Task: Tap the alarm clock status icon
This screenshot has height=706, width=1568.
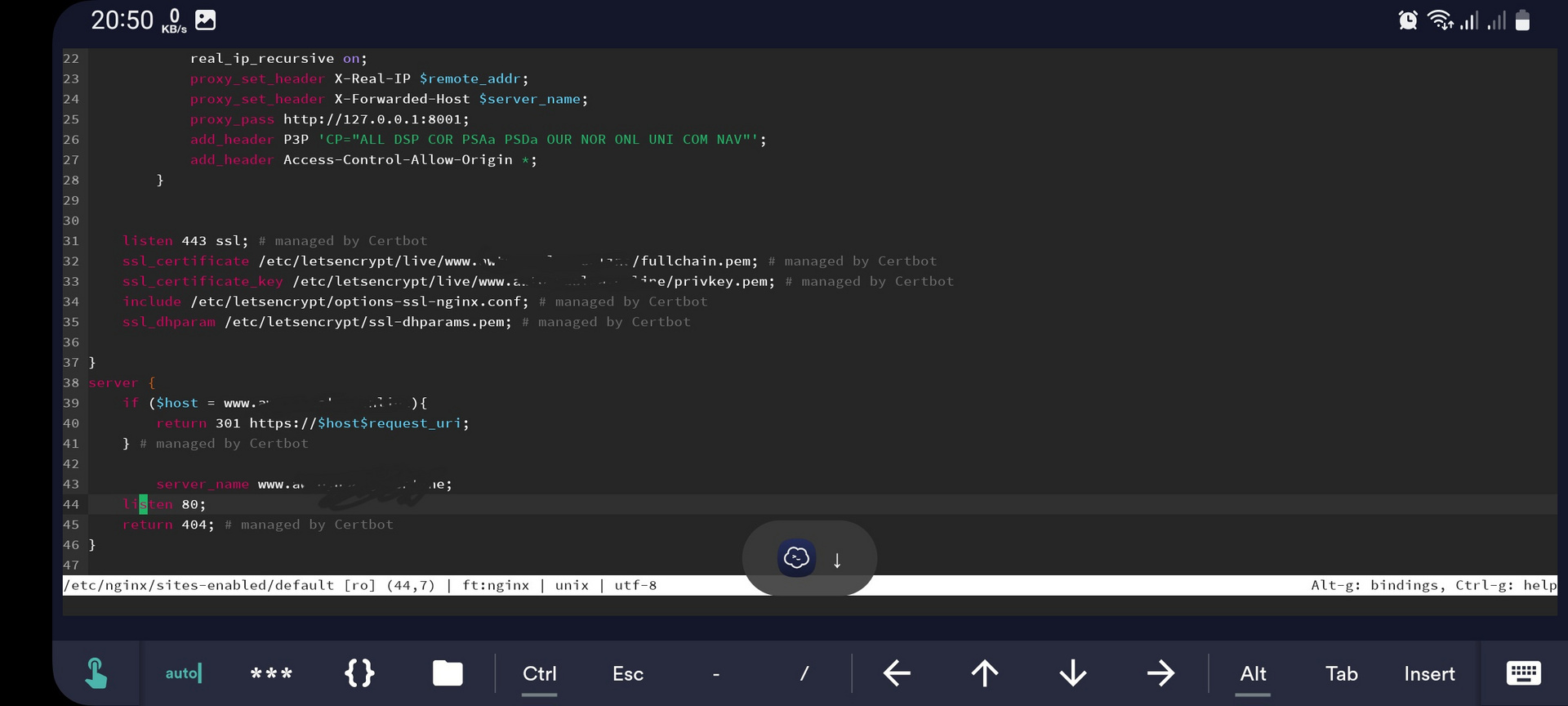Action: [x=1408, y=20]
